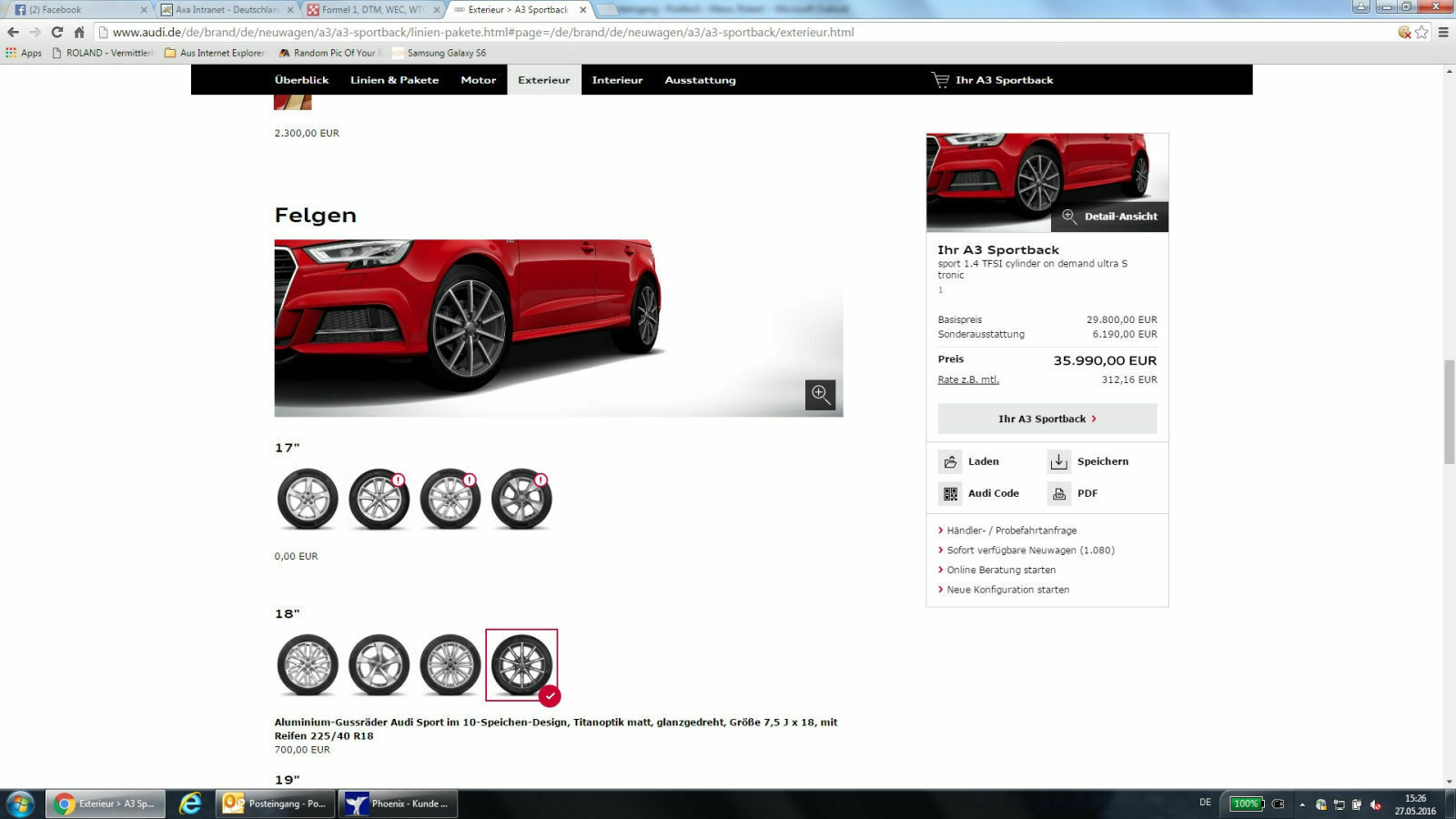Open the Rate z.B. mtl. financing link

coord(967,379)
